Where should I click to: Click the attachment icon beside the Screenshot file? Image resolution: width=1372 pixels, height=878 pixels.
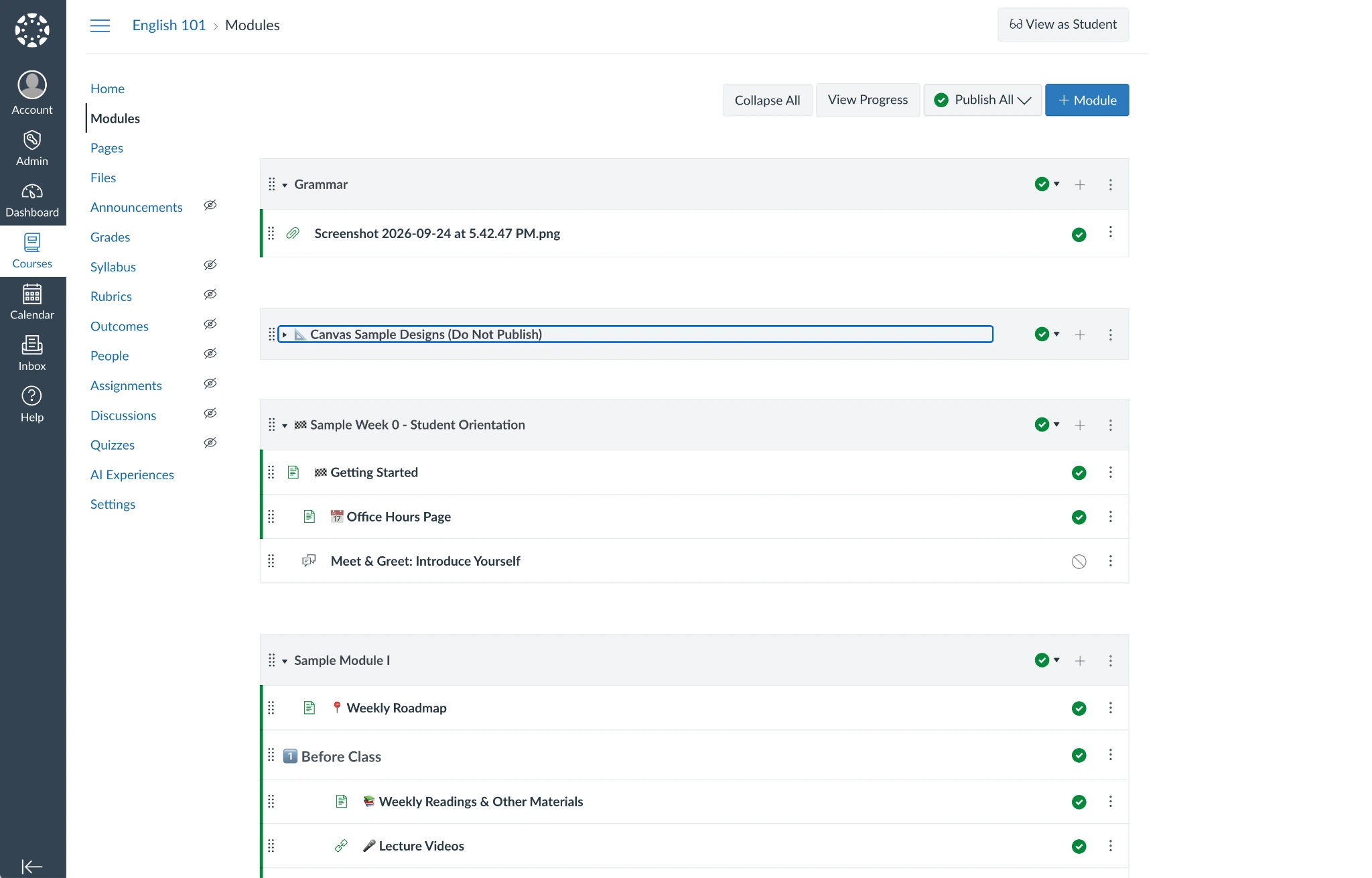[x=293, y=233]
